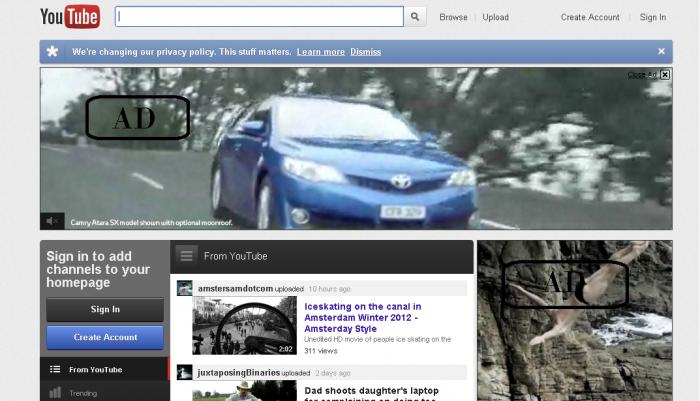Open the feed menu icon beside From YouTube
700x401 pixels.
pos(186,256)
